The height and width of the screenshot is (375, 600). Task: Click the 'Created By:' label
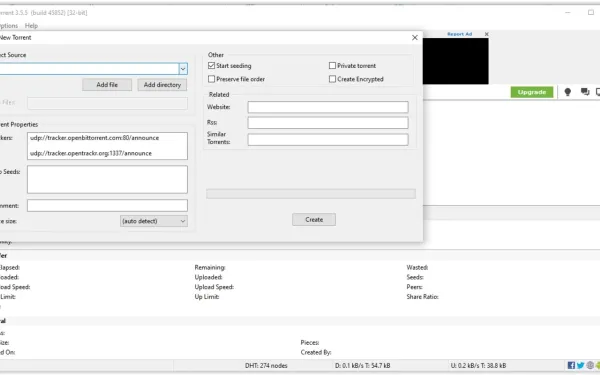pos(316,352)
